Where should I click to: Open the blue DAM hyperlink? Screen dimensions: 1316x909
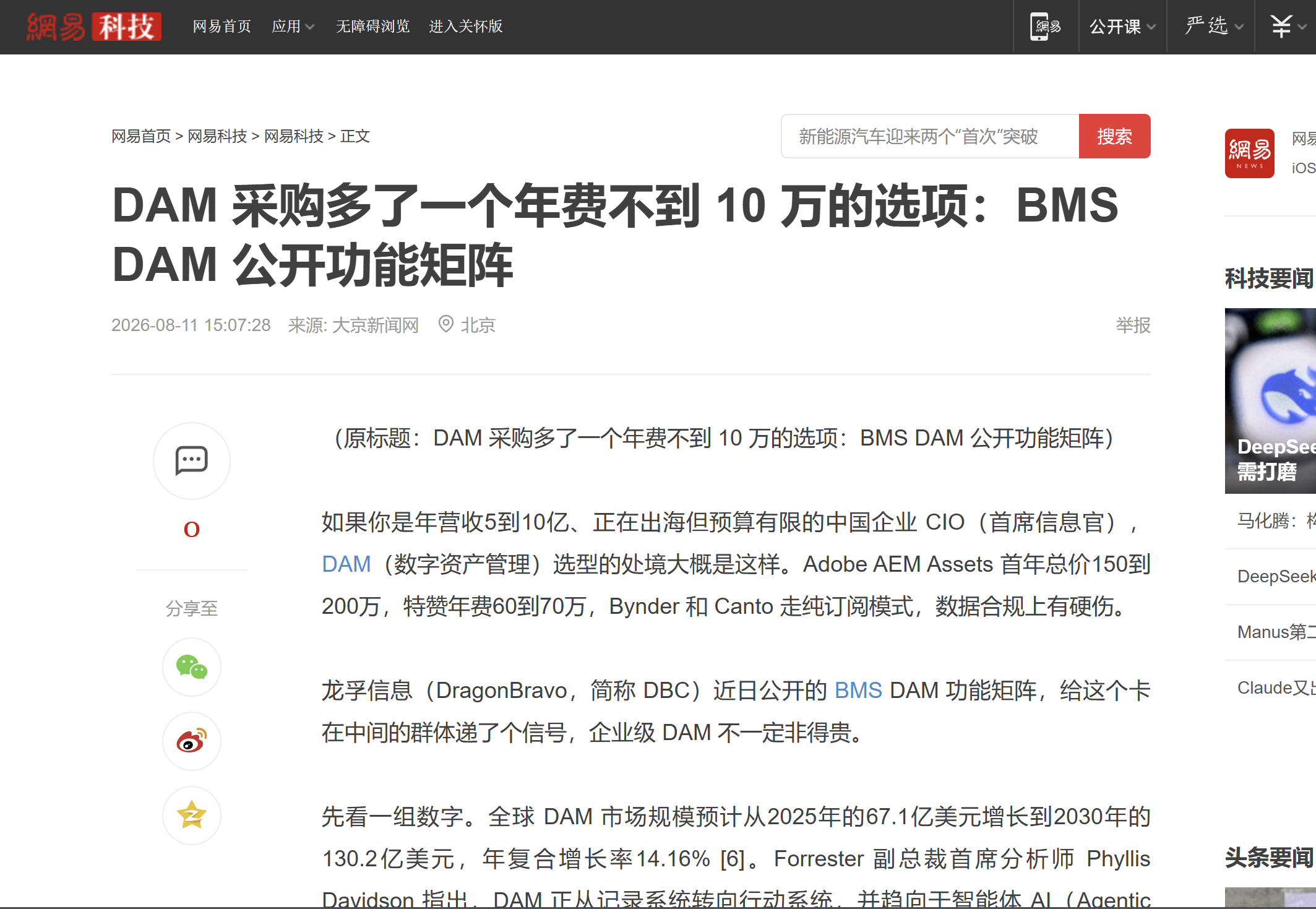(x=346, y=564)
